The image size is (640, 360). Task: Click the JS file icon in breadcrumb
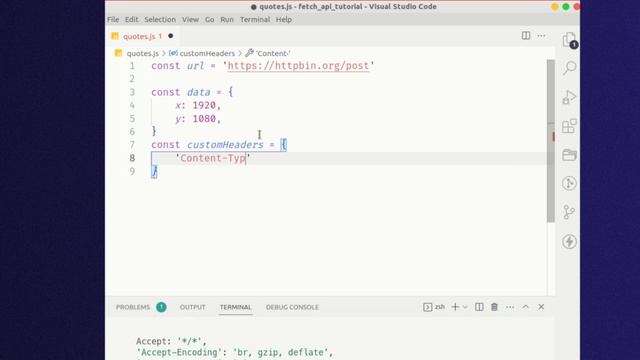coord(118,53)
